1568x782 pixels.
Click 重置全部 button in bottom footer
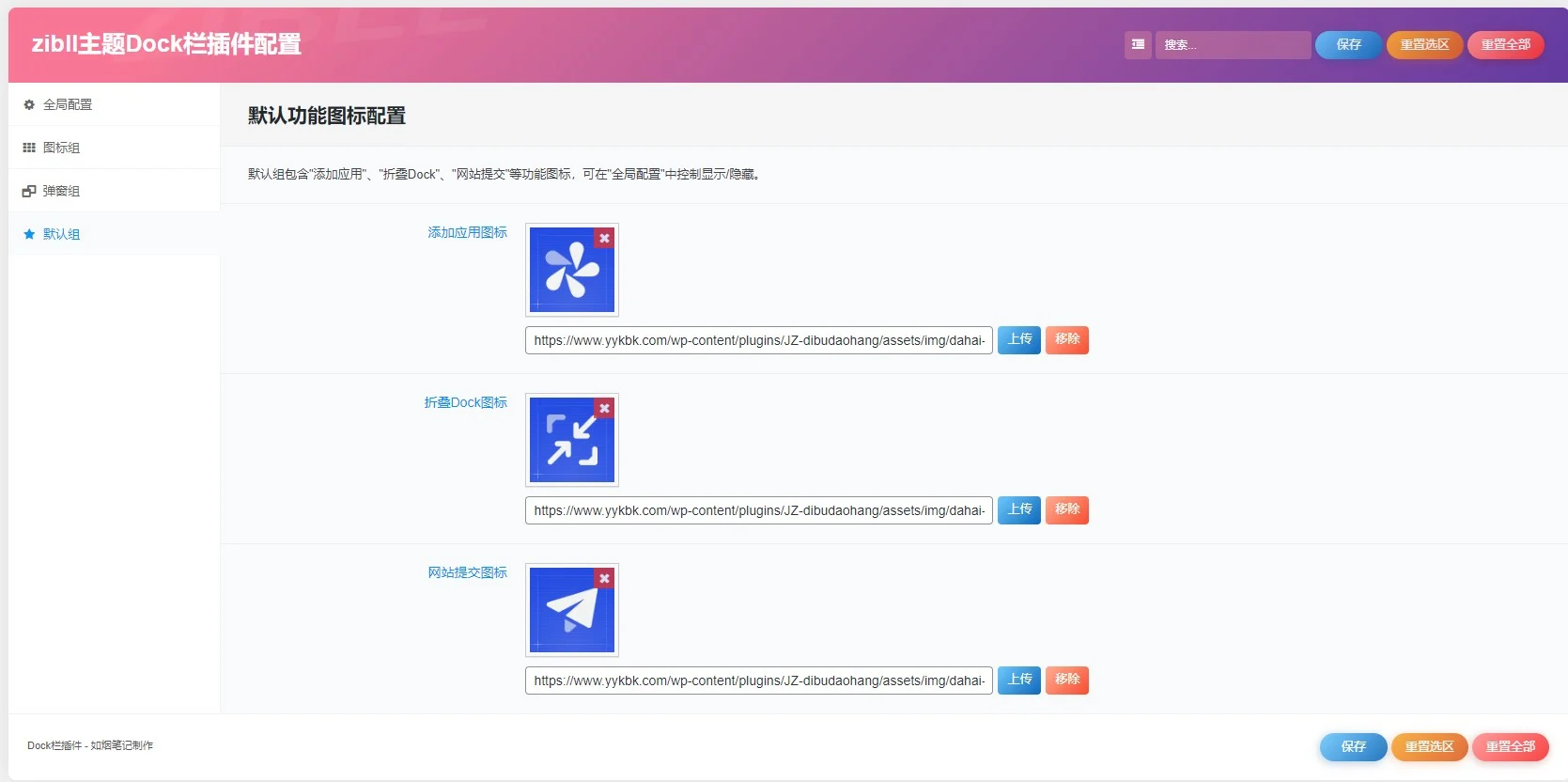(1510, 746)
